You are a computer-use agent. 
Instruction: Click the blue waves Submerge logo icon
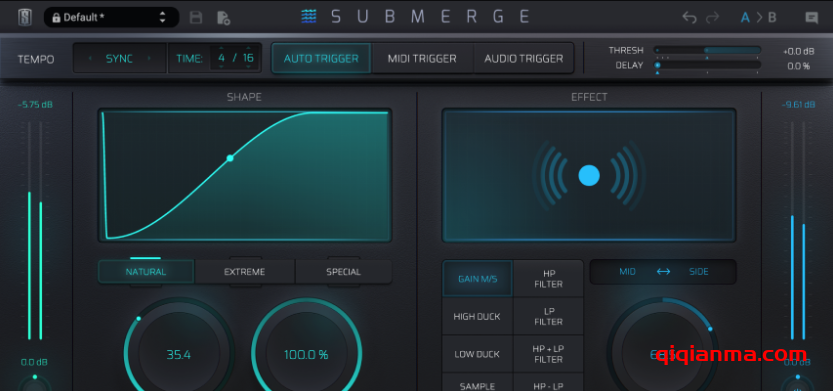click(309, 16)
